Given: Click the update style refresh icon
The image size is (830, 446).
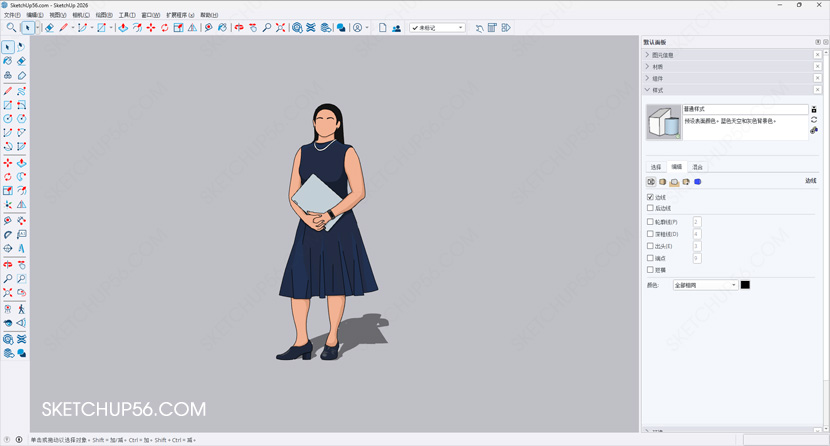Looking at the screenshot, I should coord(814,120).
